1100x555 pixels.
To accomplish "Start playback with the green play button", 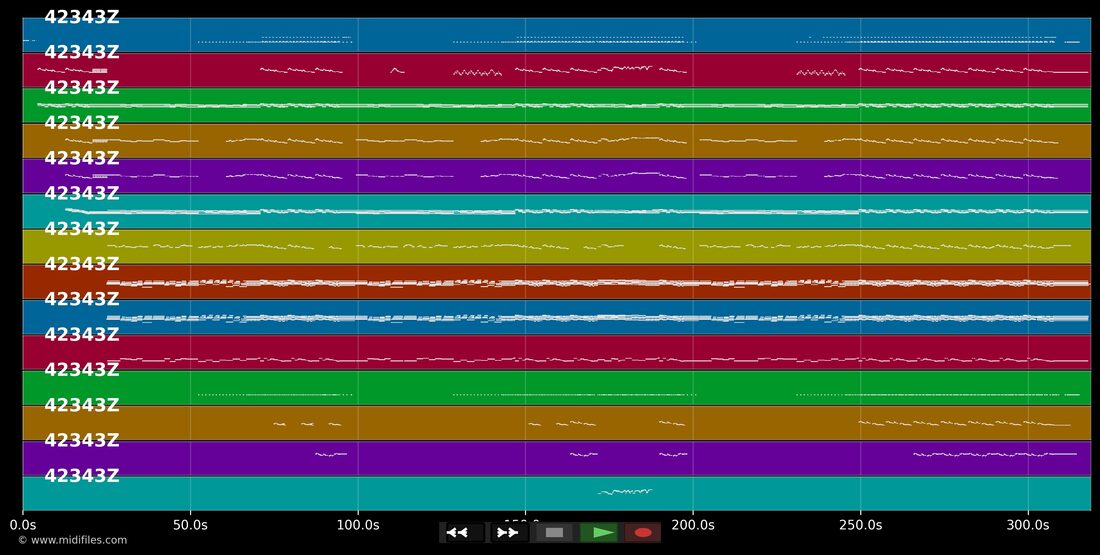I will click(599, 533).
